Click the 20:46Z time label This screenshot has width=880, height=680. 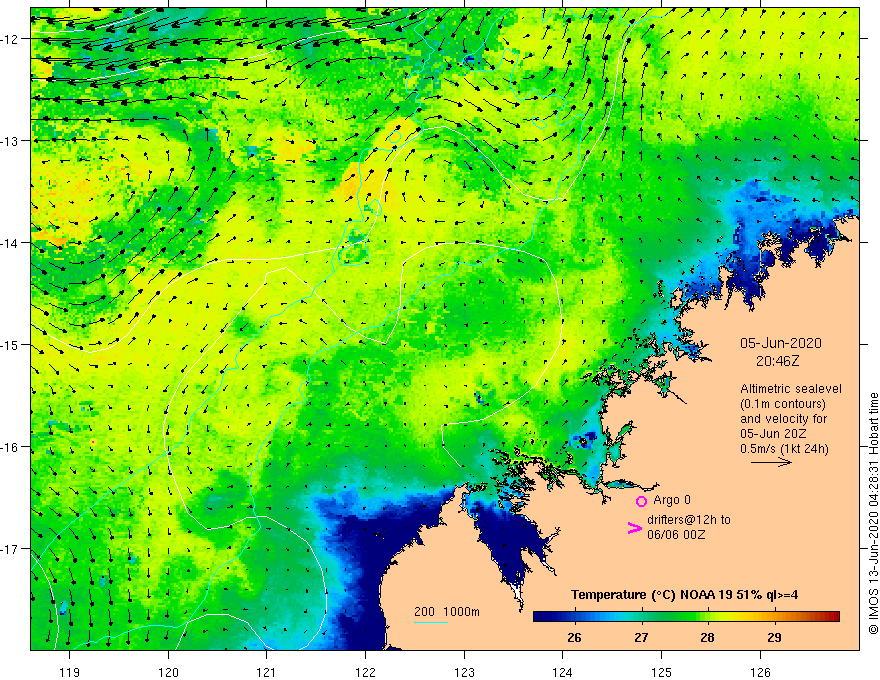click(777, 361)
